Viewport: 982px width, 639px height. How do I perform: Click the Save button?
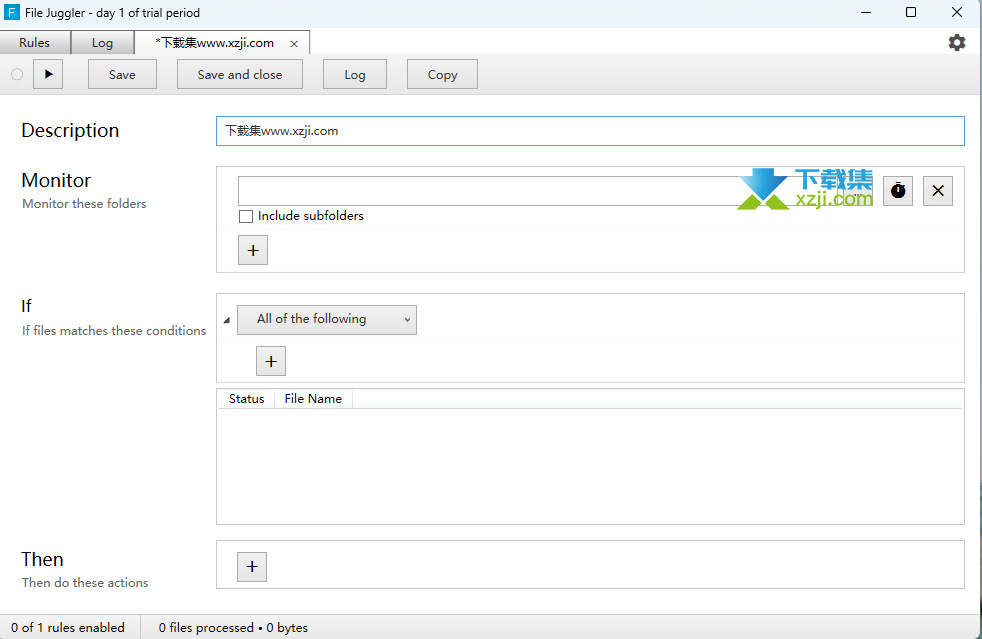[122, 74]
